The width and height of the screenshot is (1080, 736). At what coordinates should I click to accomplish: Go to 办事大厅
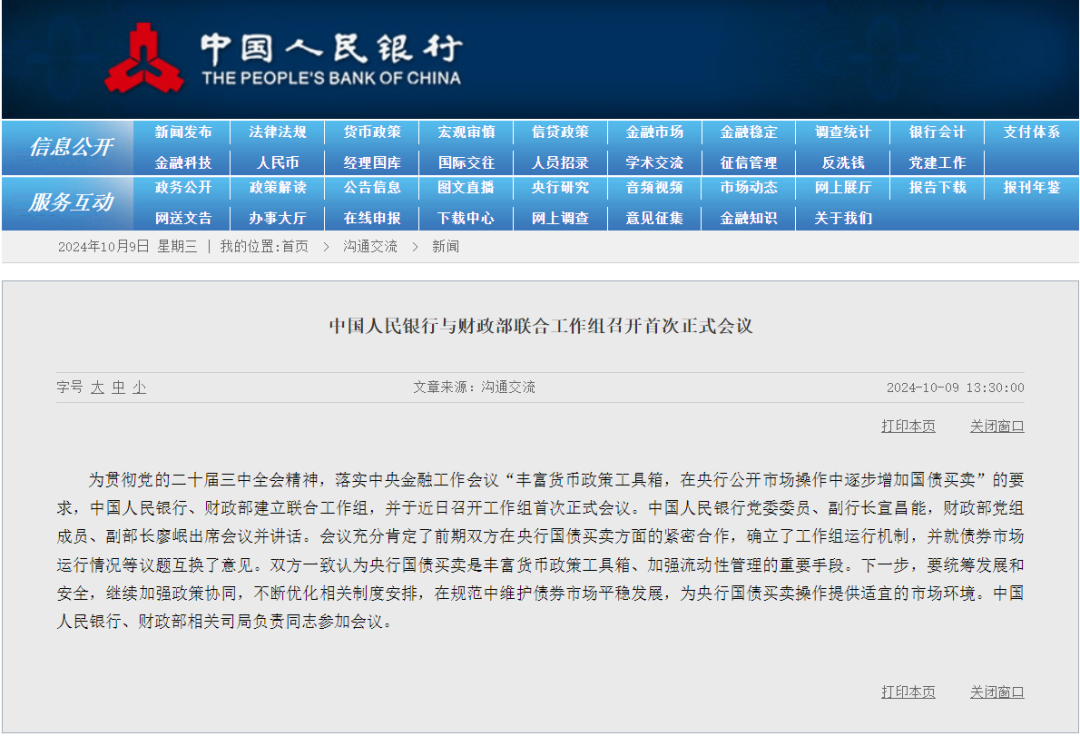click(x=278, y=218)
